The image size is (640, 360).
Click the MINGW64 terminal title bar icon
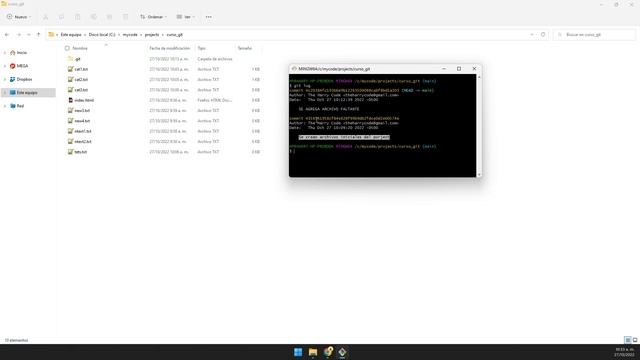pos(294,69)
